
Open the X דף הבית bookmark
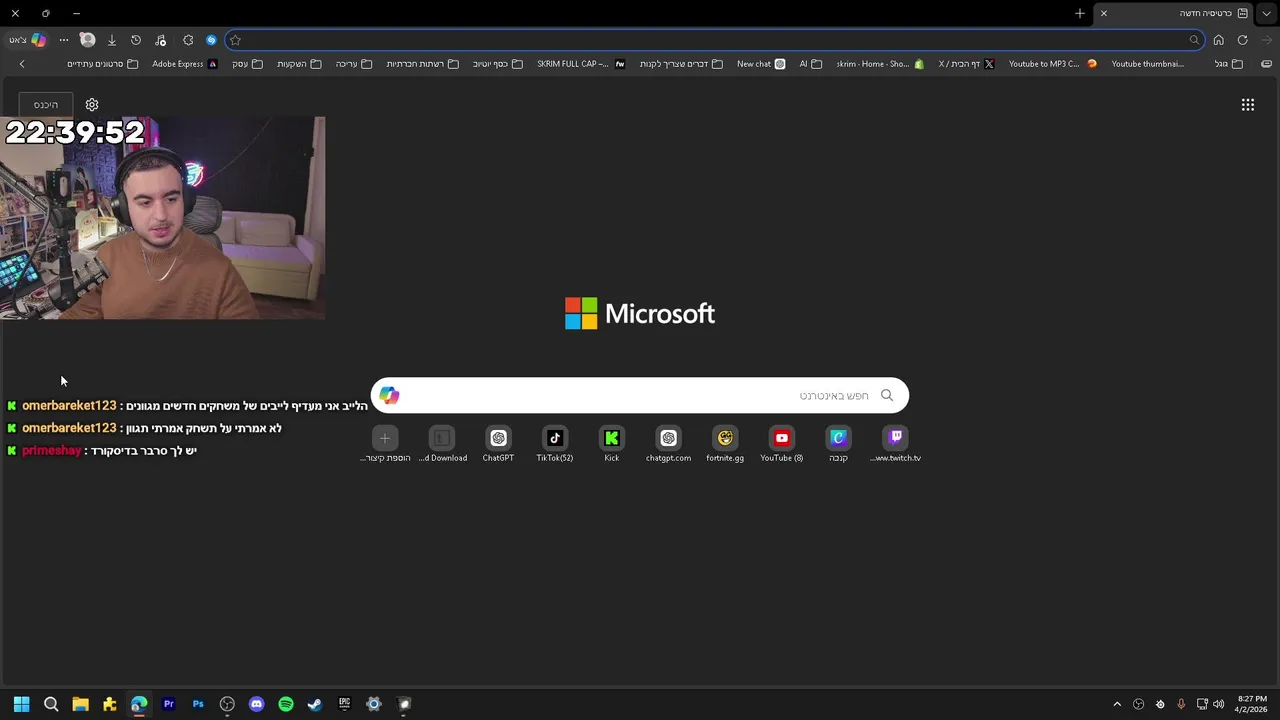click(x=965, y=64)
